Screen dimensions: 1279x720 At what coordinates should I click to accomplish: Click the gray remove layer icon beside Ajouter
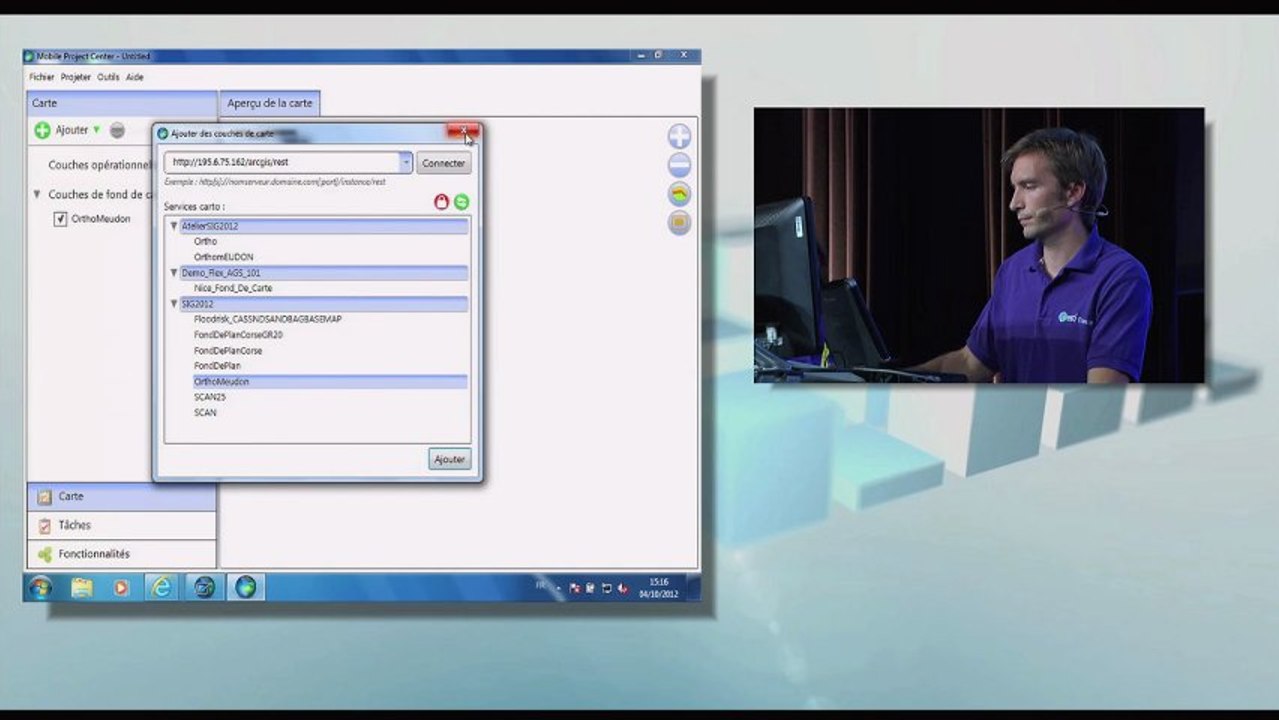(x=117, y=130)
